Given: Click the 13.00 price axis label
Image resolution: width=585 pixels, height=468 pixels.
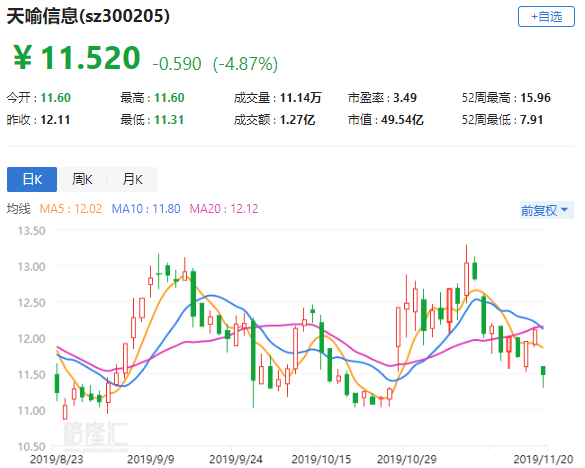Looking at the screenshot, I should click(x=32, y=266).
